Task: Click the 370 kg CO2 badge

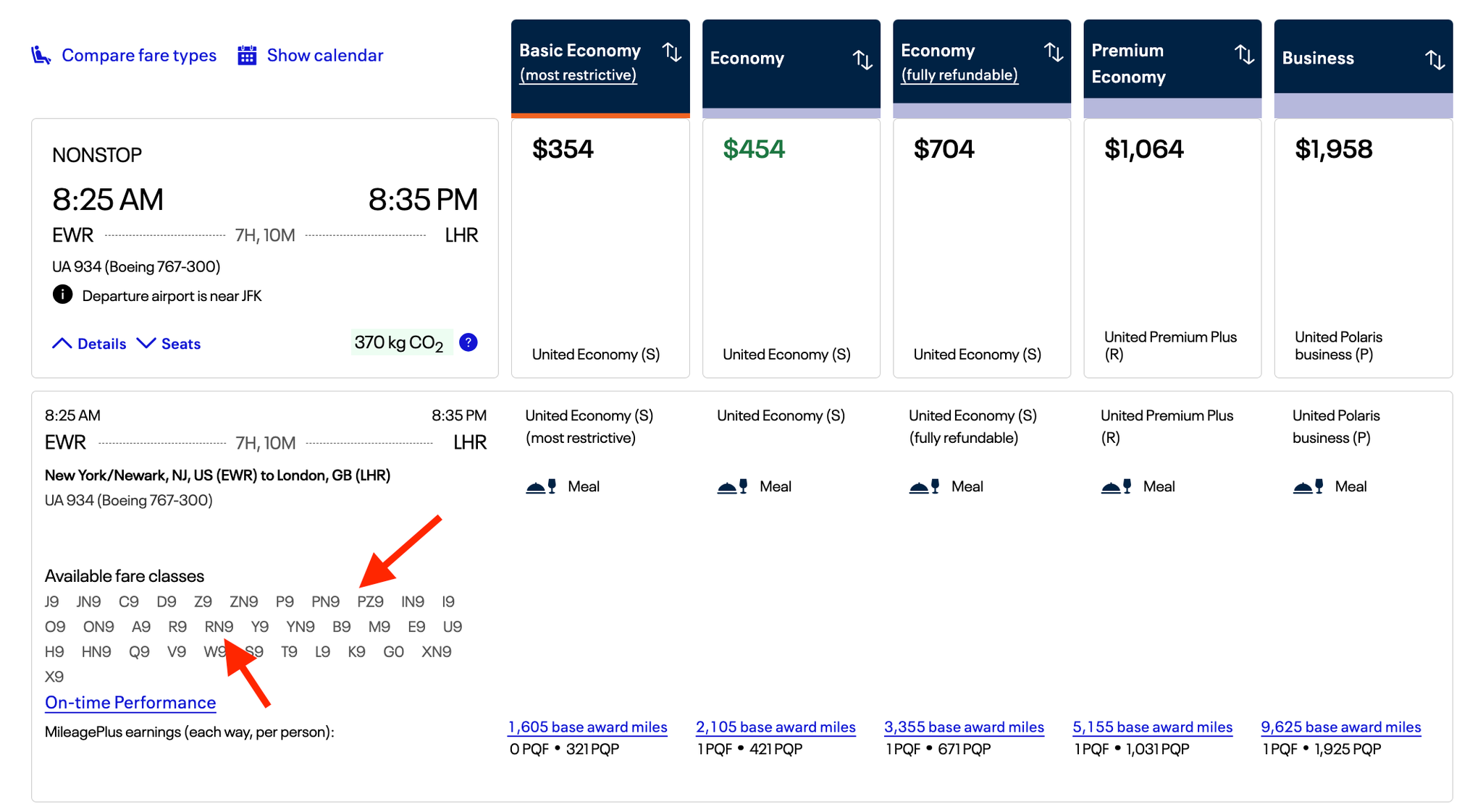Action: [x=401, y=341]
